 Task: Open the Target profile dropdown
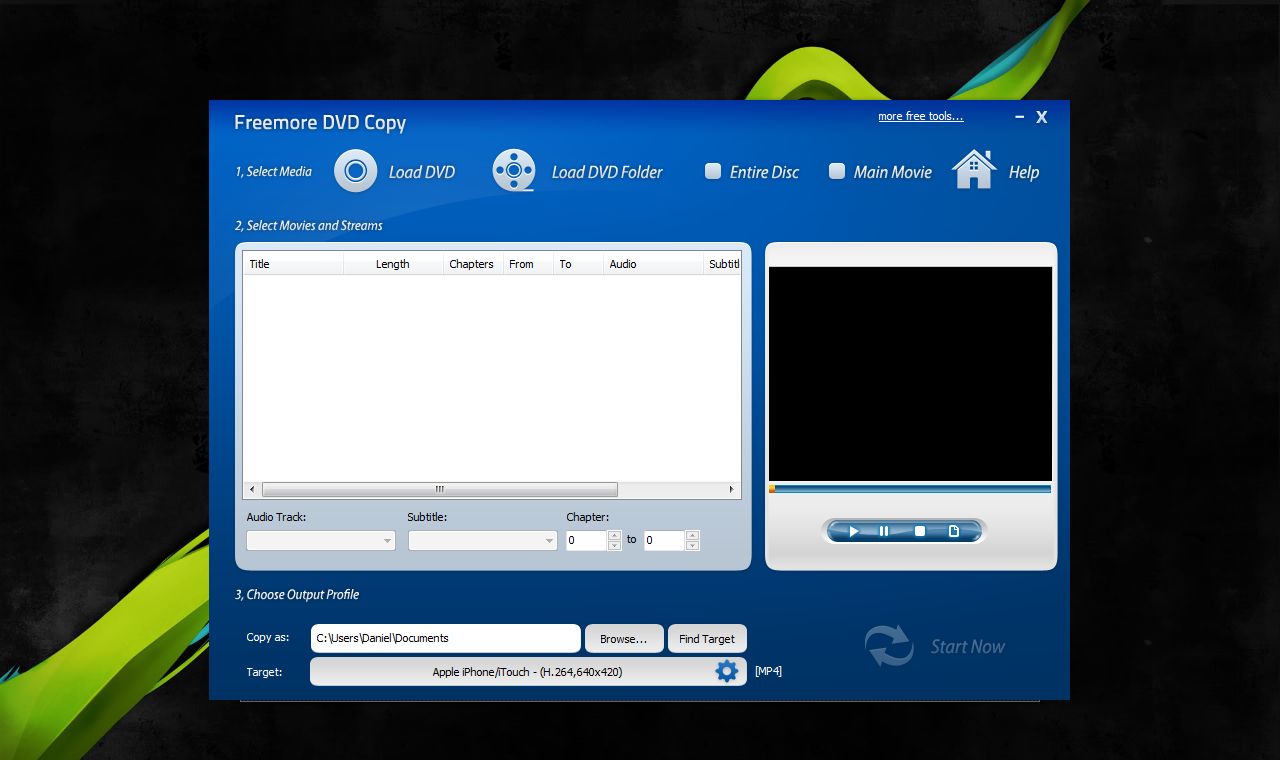[528, 672]
